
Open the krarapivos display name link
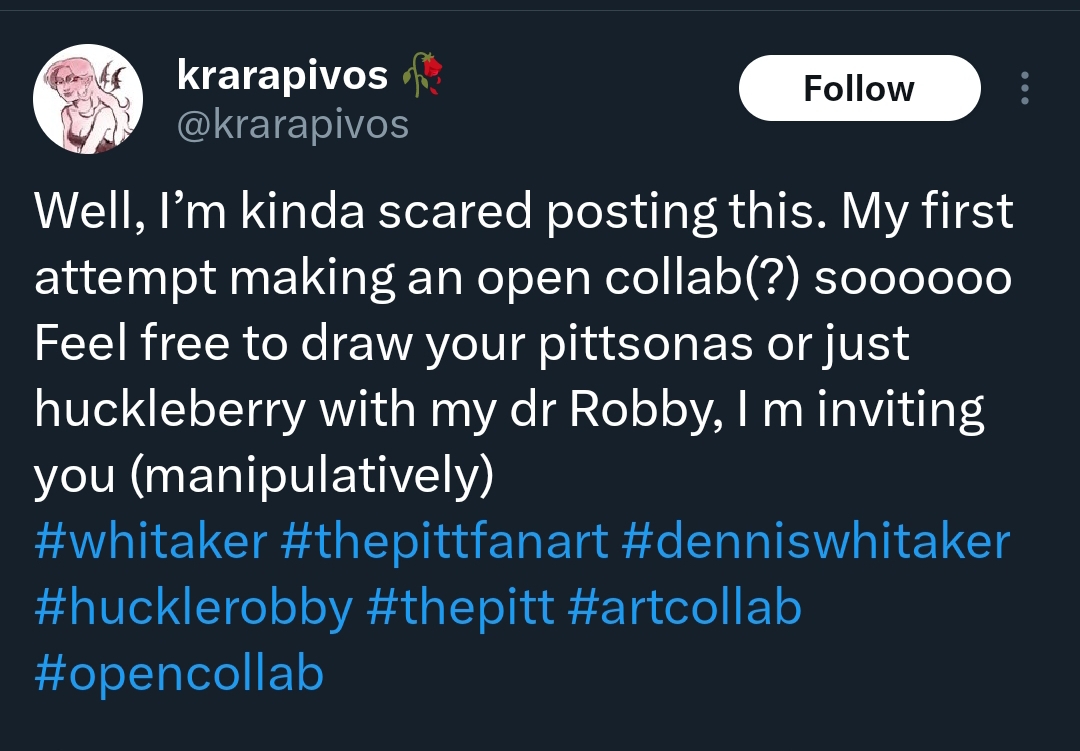tap(282, 75)
